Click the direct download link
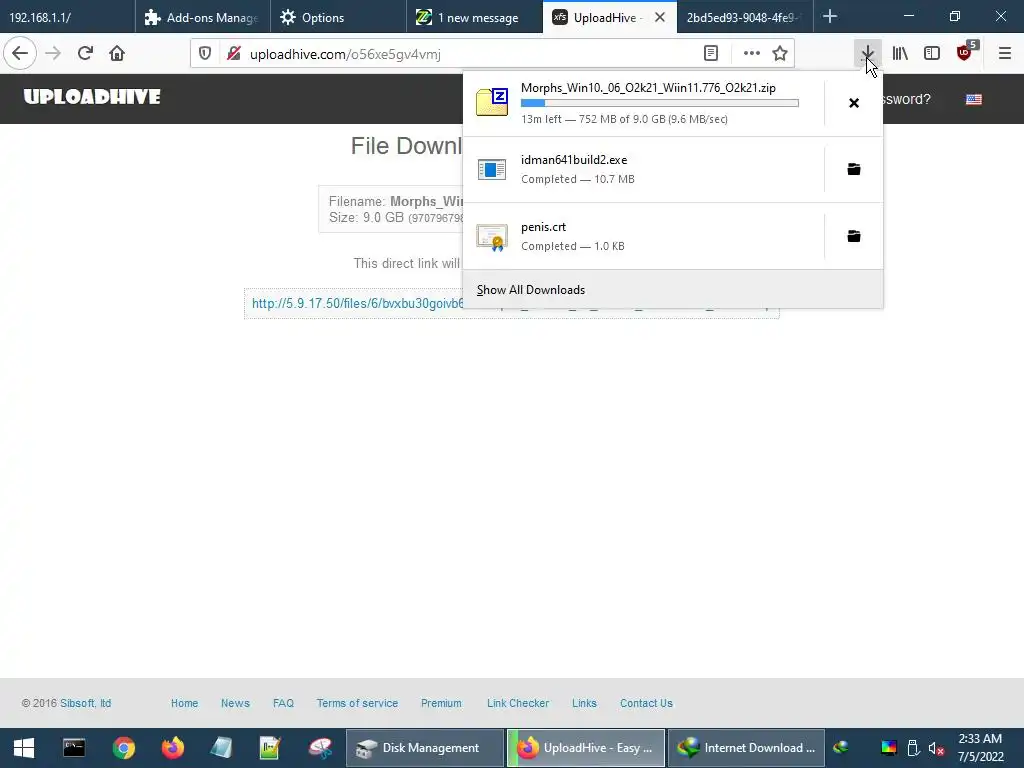Image resolution: width=1024 pixels, height=768 pixels. (x=358, y=303)
